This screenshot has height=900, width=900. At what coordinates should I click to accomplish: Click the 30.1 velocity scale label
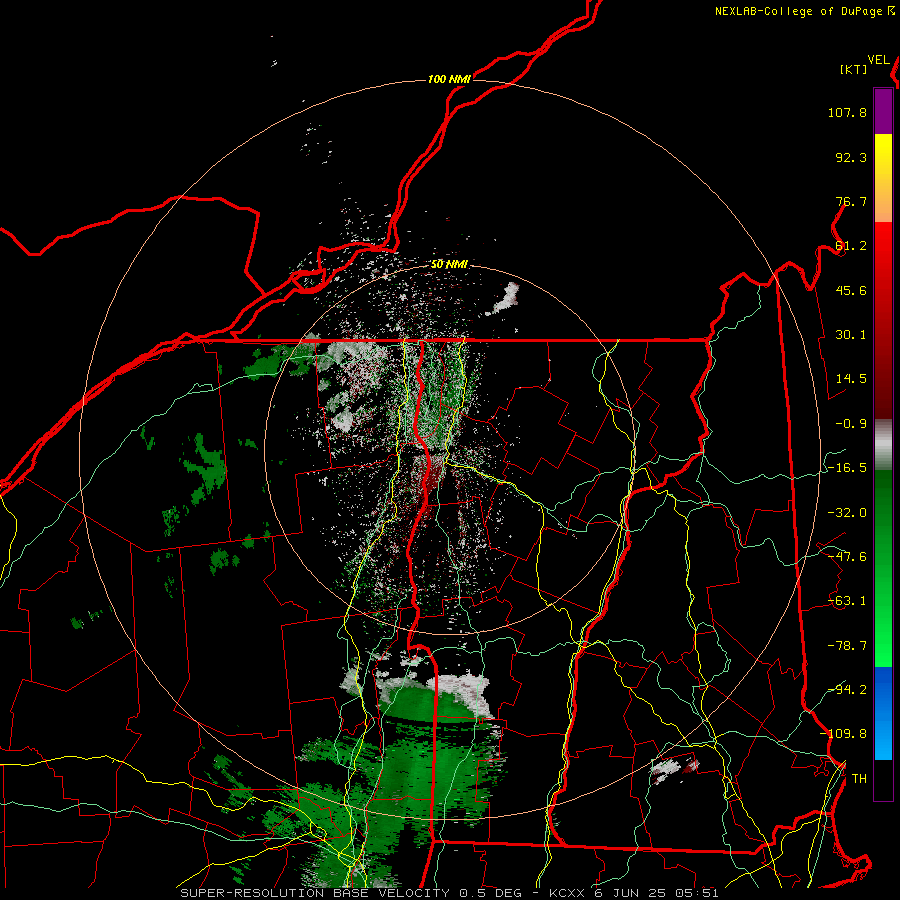tap(851, 335)
